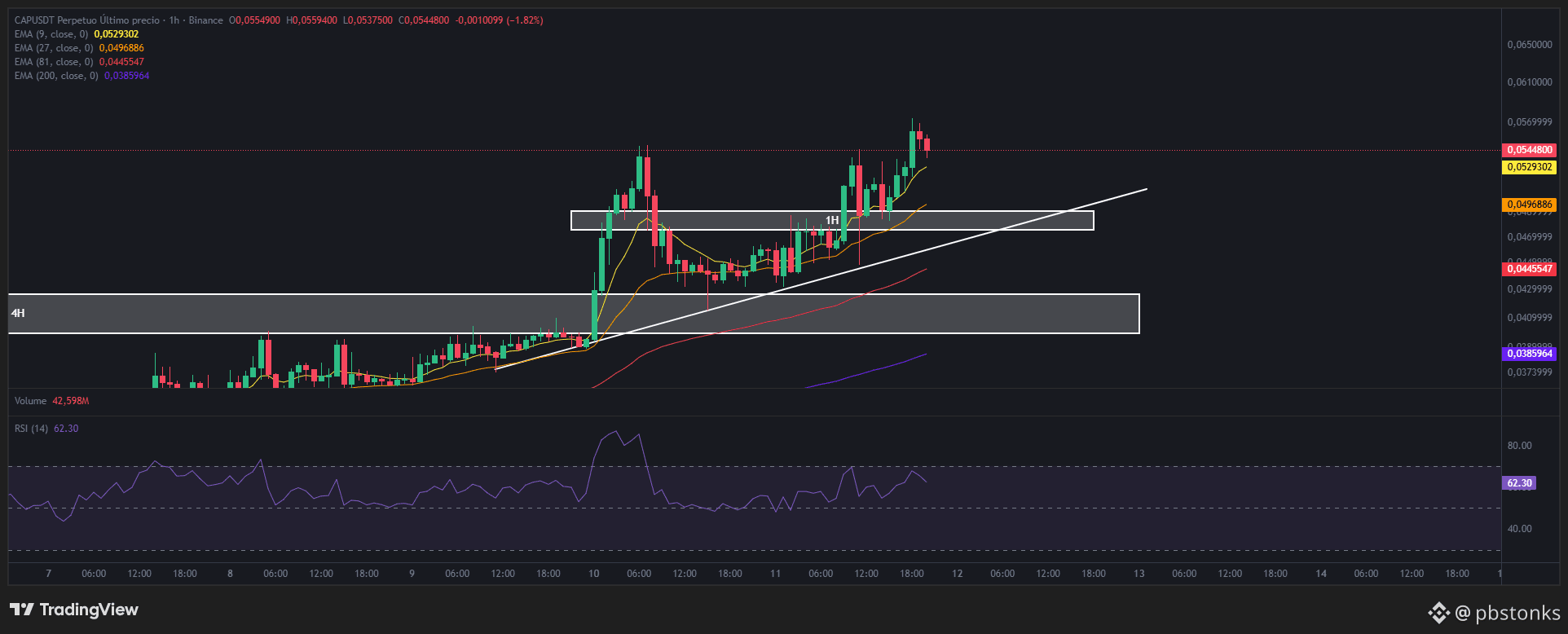Click date 9 on the time axis
Screen dimensions: 1568x634
click(412, 574)
